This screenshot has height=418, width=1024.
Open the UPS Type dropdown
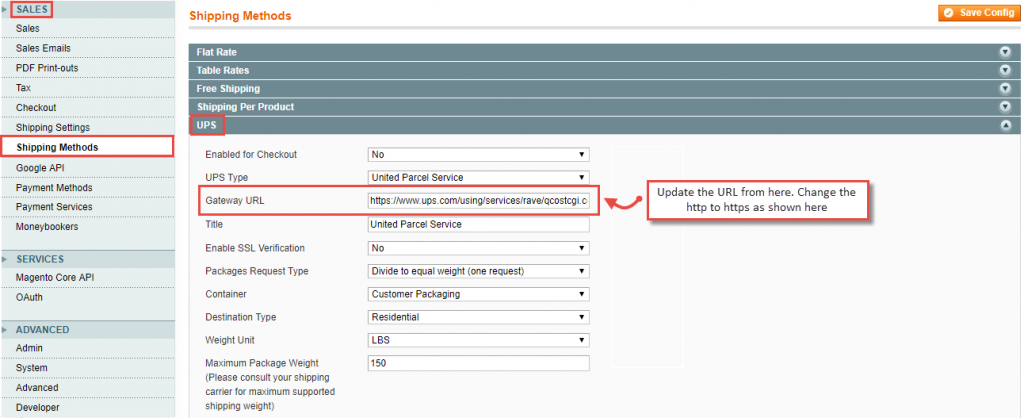point(479,177)
